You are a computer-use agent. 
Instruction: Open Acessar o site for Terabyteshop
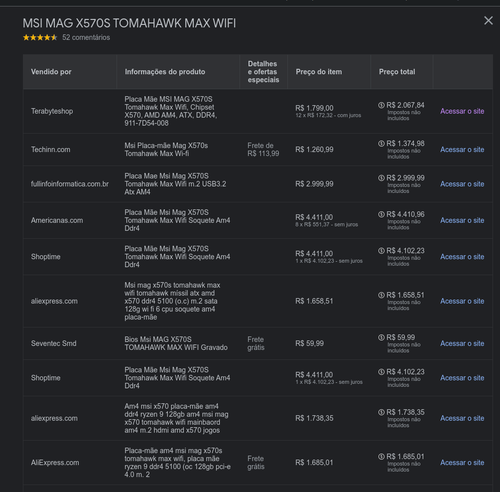(462, 111)
